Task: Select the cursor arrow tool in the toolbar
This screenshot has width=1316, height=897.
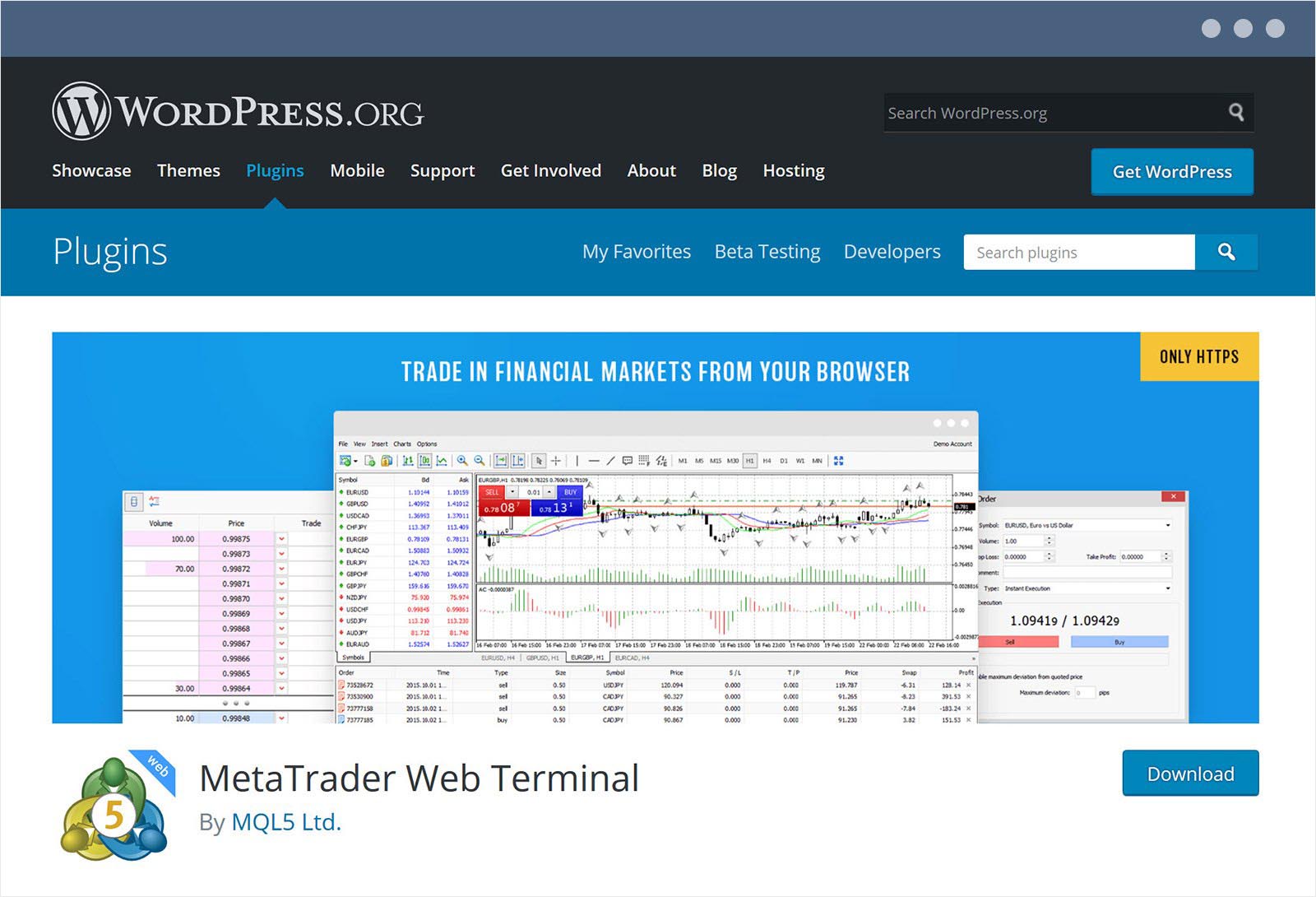Action: coord(538,460)
